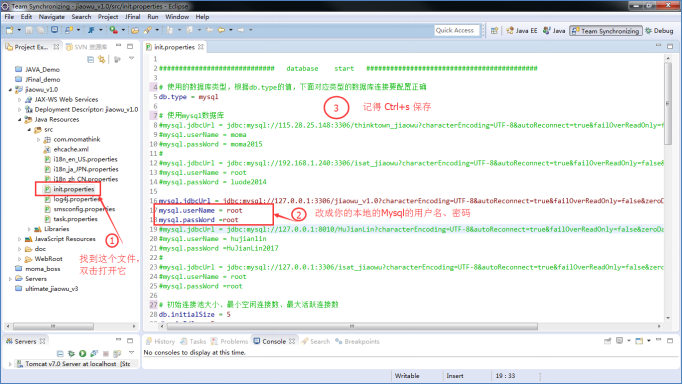The image size is (683, 385).
Task: Collapse the jiaowu_v1.0 project node
Action: [x=10, y=90]
